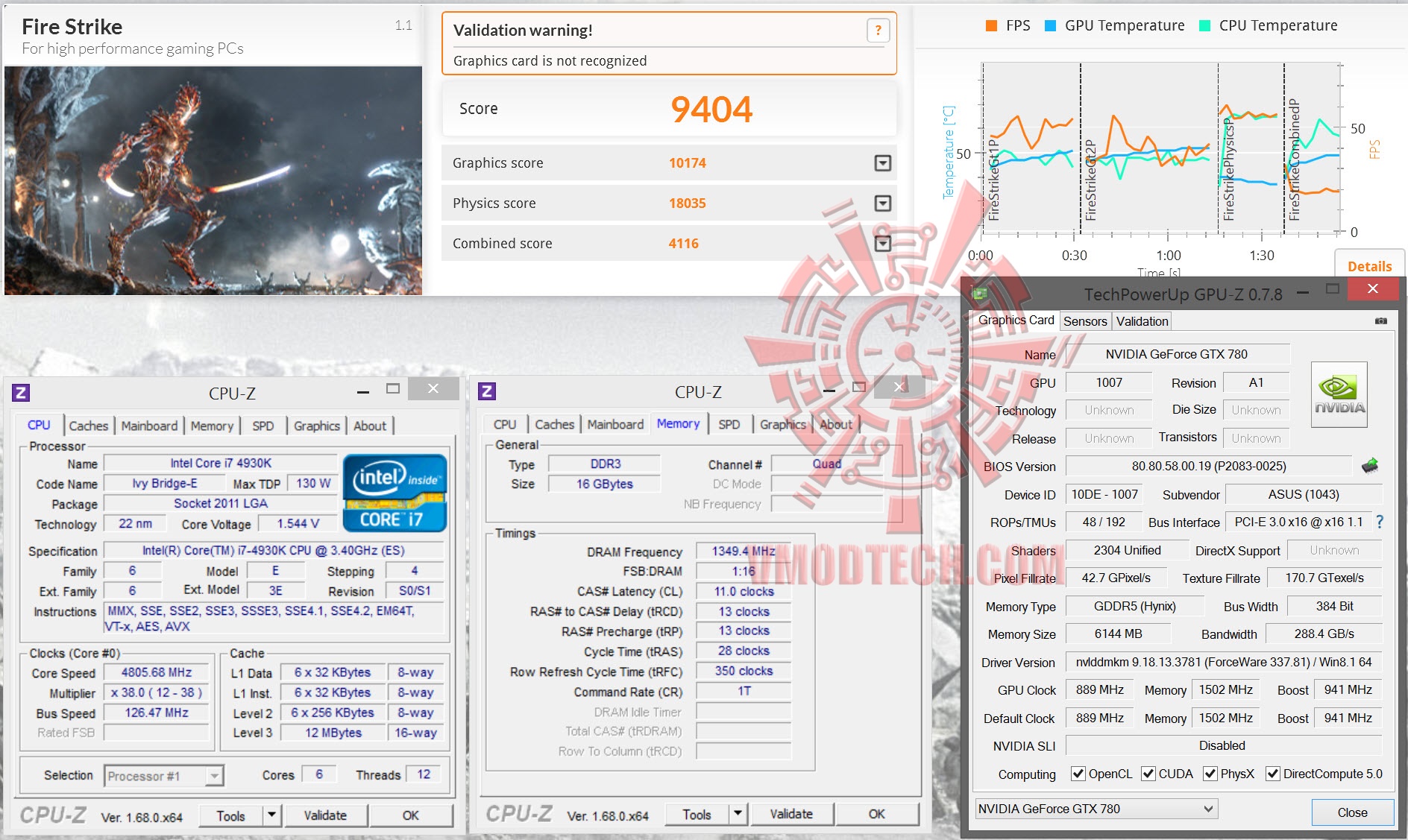Open Caches tab in CPU-Z Memory window
This screenshot has width=1408, height=840.
pyautogui.click(x=555, y=424)
